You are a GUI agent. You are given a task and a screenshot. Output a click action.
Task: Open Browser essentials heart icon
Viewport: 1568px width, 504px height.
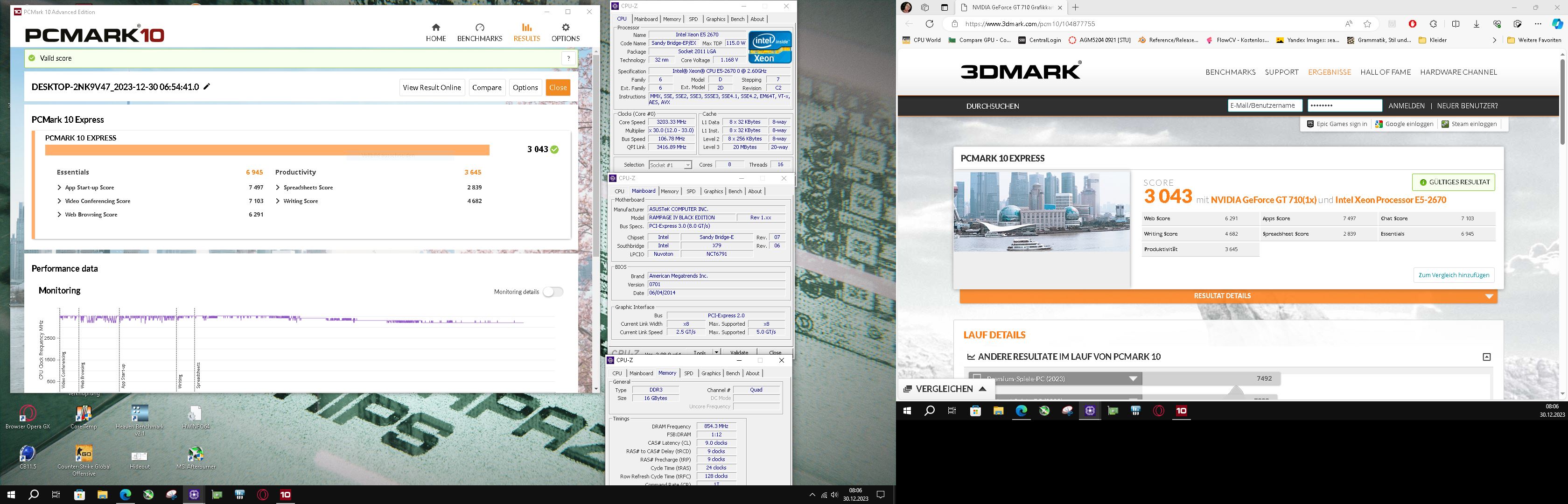click(1498, 24)
